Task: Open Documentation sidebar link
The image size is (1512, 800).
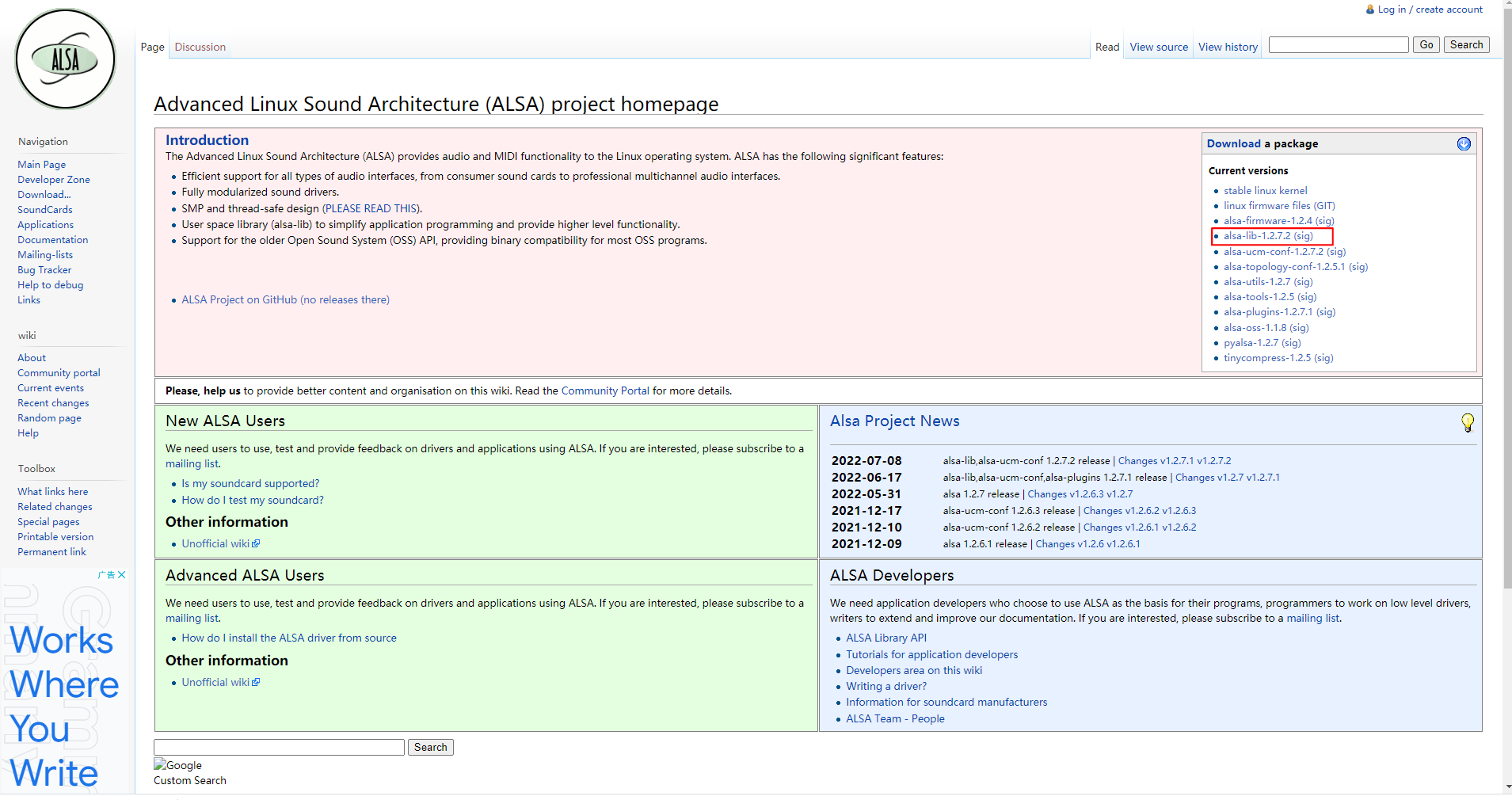Action: pos(53,240)
